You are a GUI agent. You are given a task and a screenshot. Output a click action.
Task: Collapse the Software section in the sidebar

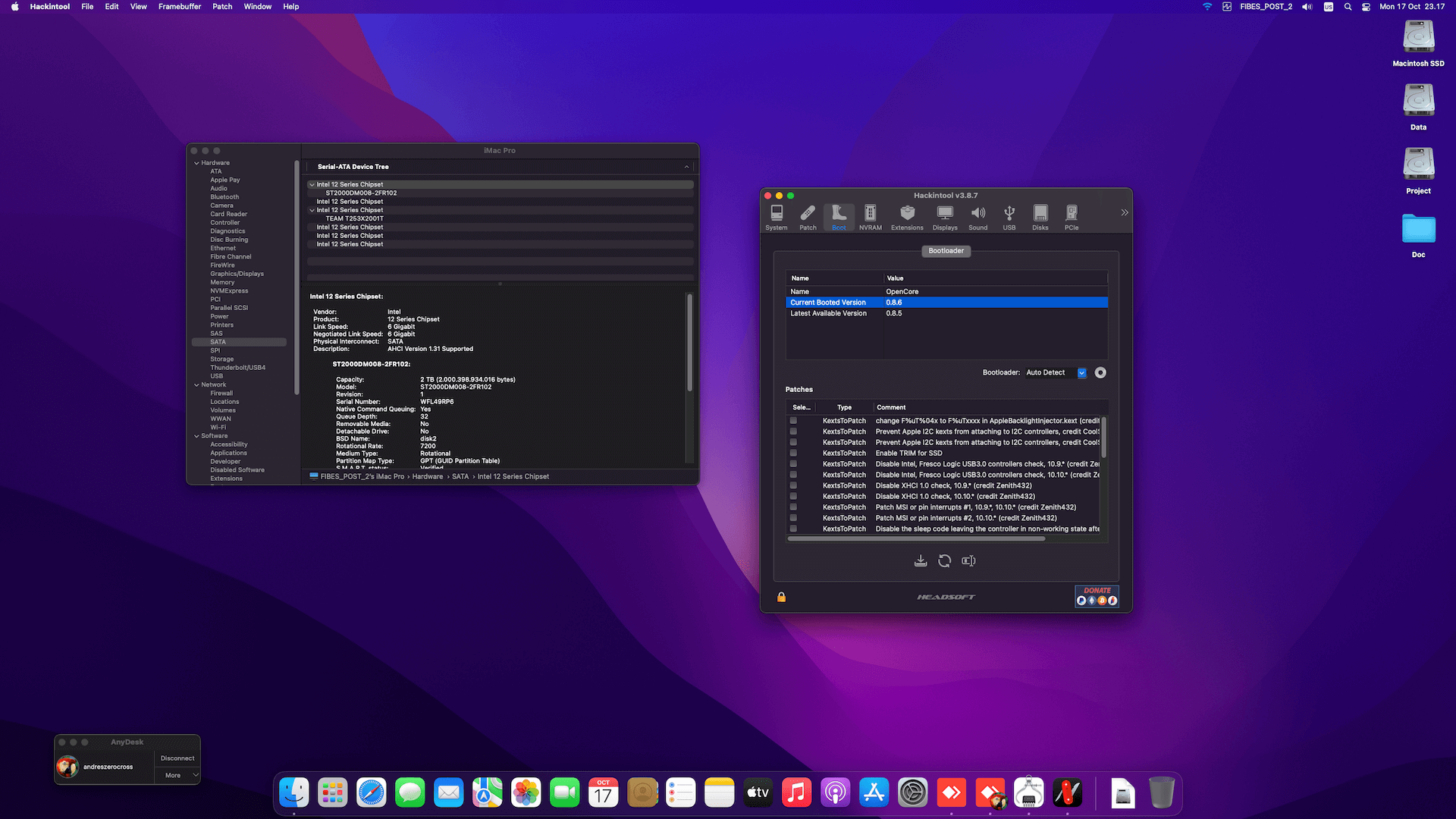click(x=196, y=436)
